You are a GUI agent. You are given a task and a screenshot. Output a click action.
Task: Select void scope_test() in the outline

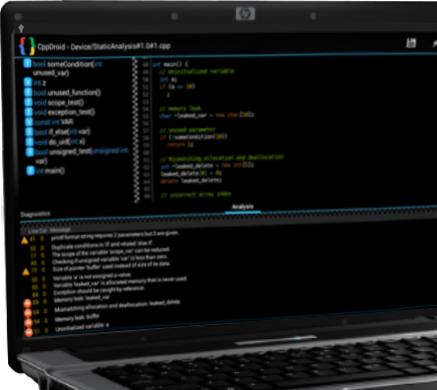tap(59, 102)
